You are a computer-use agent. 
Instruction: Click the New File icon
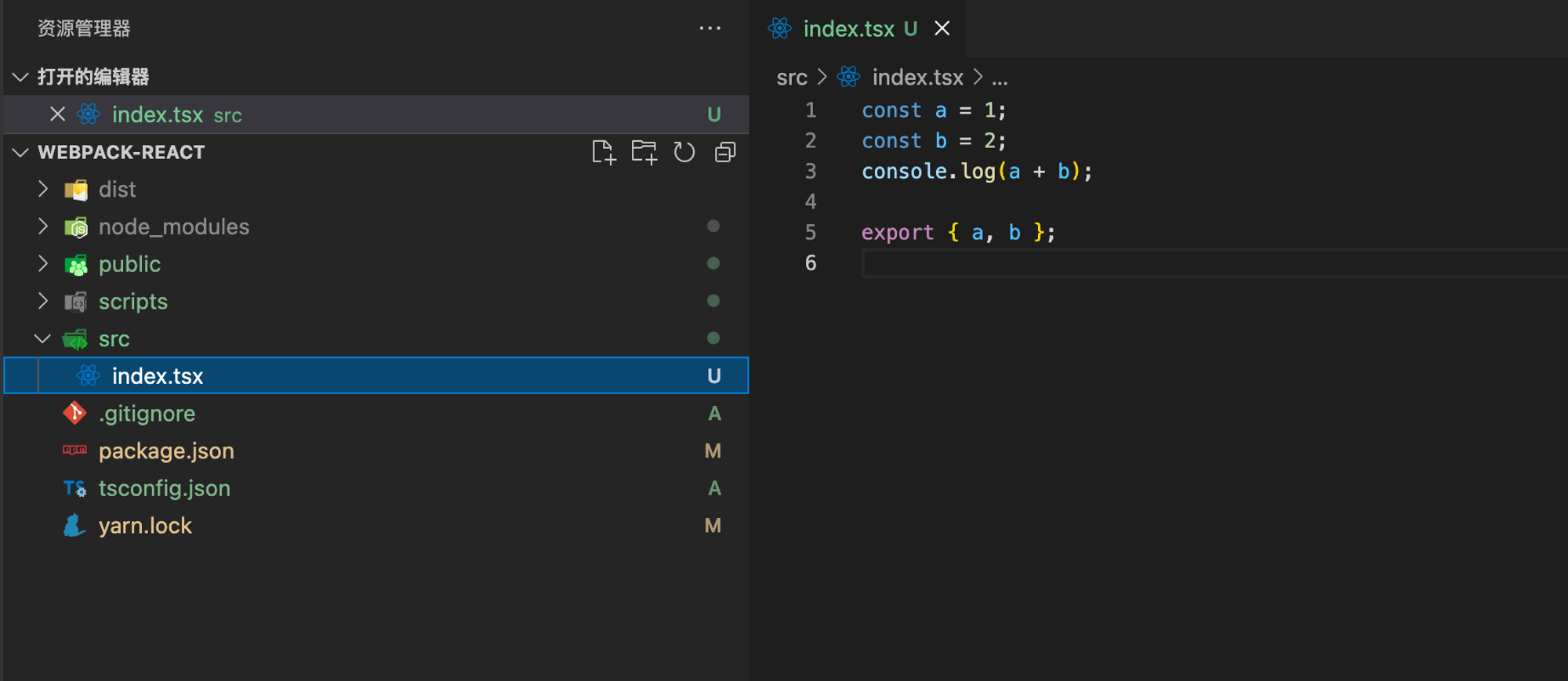604,152
